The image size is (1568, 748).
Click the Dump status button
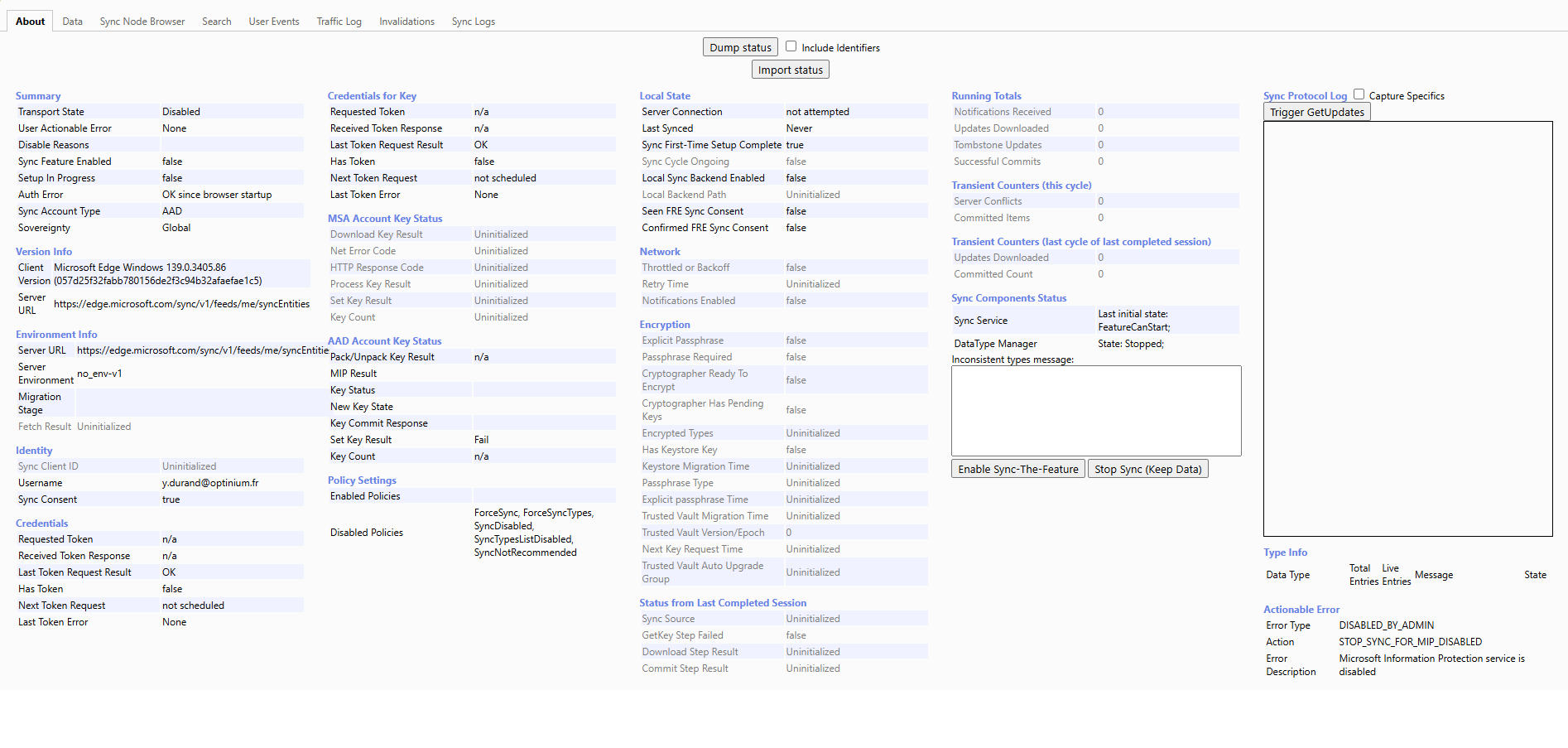point(740,47)
